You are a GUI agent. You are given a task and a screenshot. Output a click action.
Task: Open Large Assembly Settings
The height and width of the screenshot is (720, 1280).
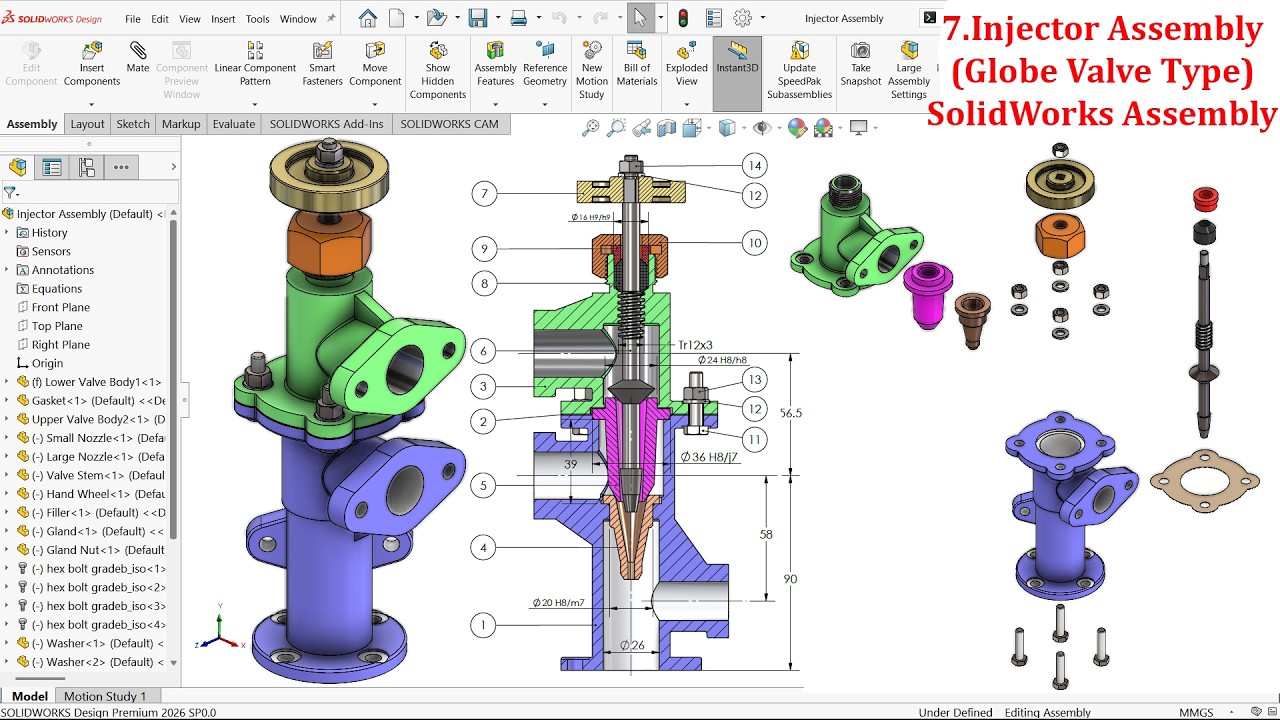[909, 70]
